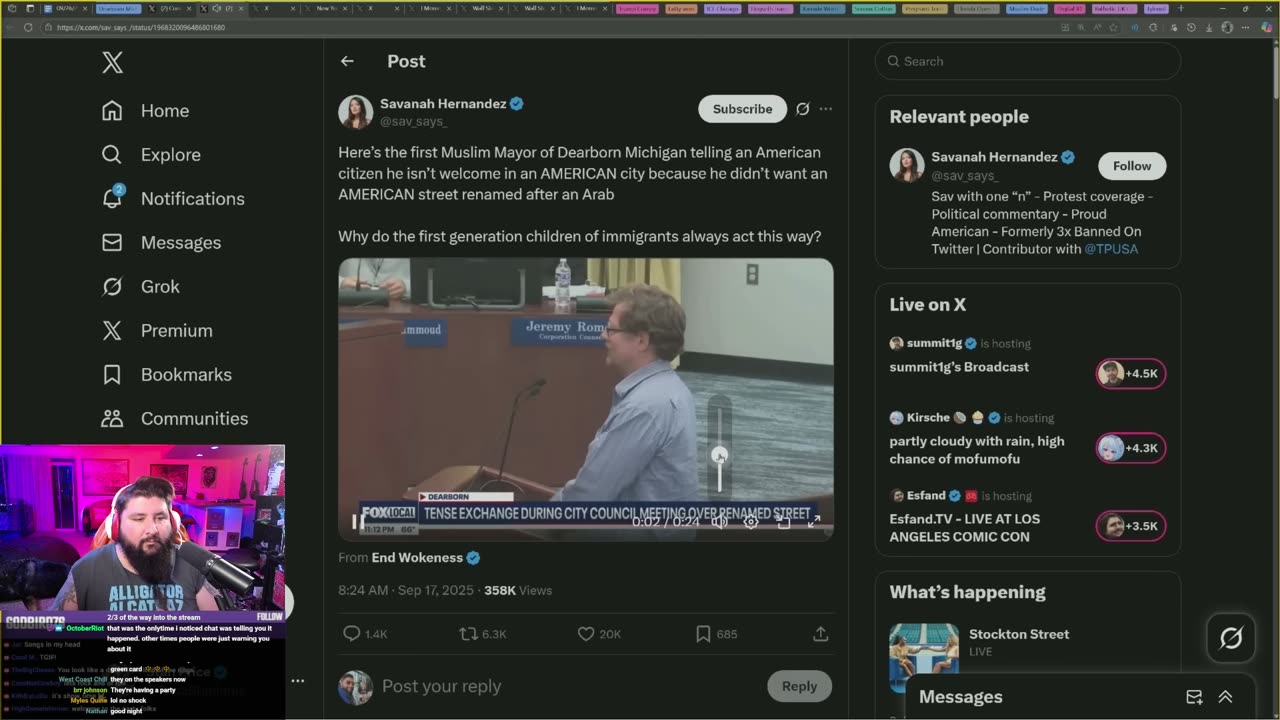Viewport: 1280px width, 720px height.
Task: Focus the X Search box
Action: (1028, 61)
